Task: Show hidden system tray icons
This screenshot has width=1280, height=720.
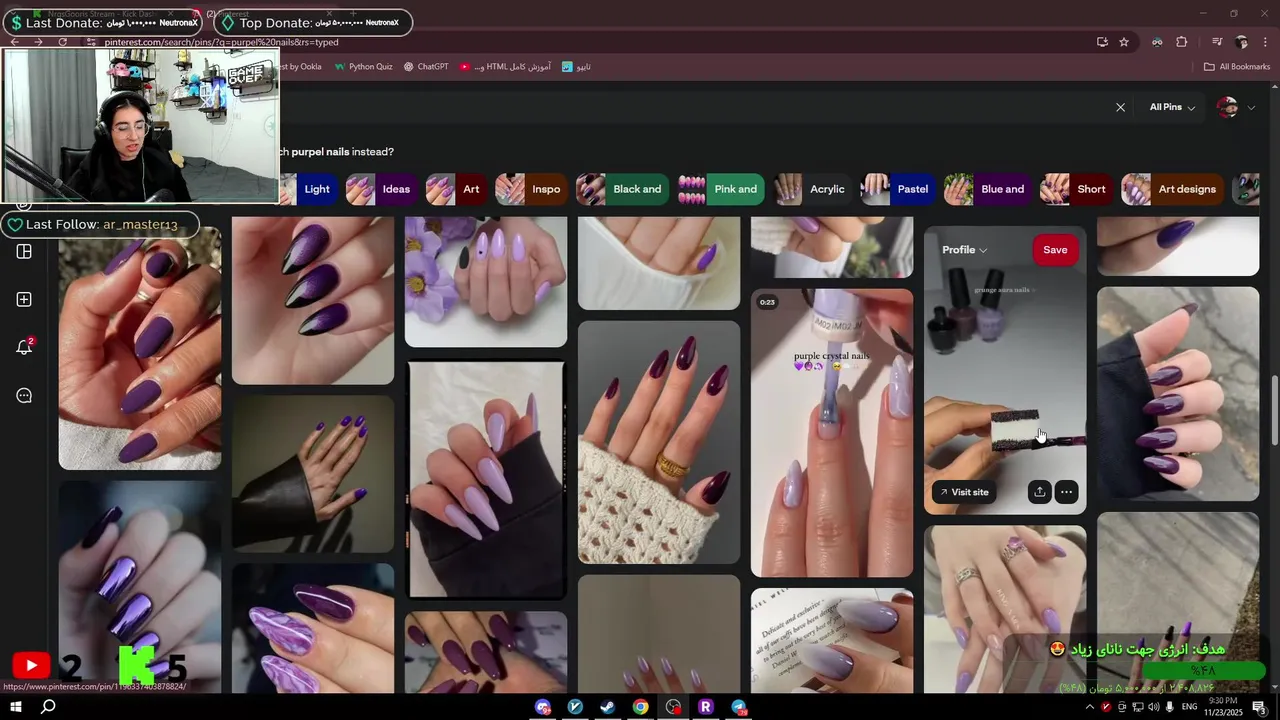Action: point(1089,707)
